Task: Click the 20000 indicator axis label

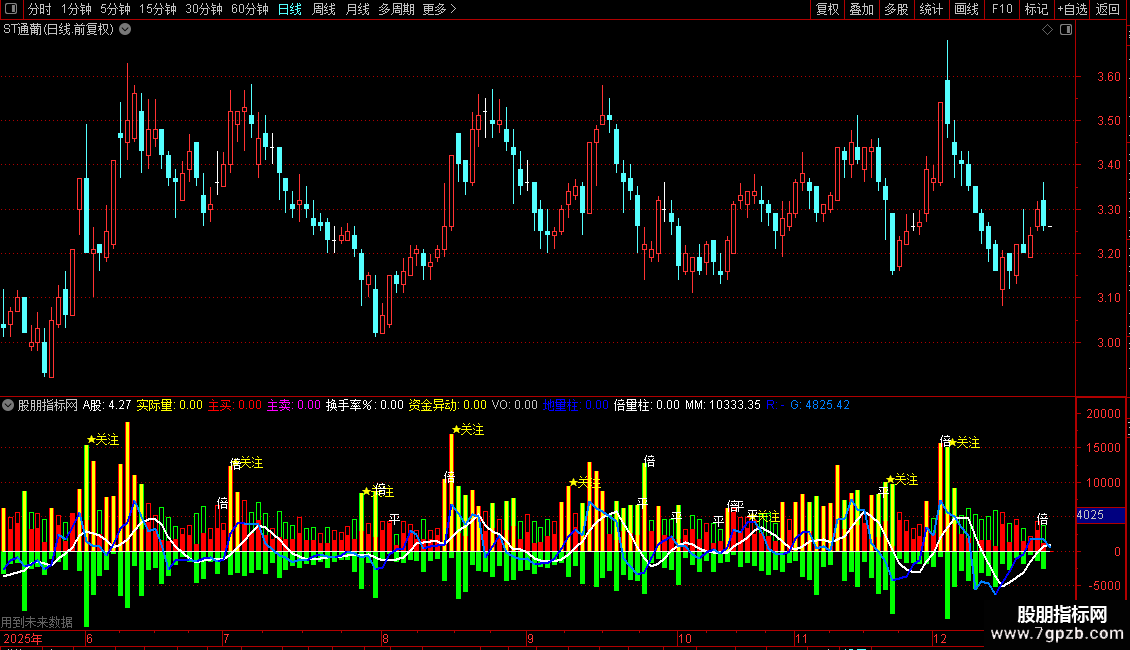Action: coord(1103,414)
